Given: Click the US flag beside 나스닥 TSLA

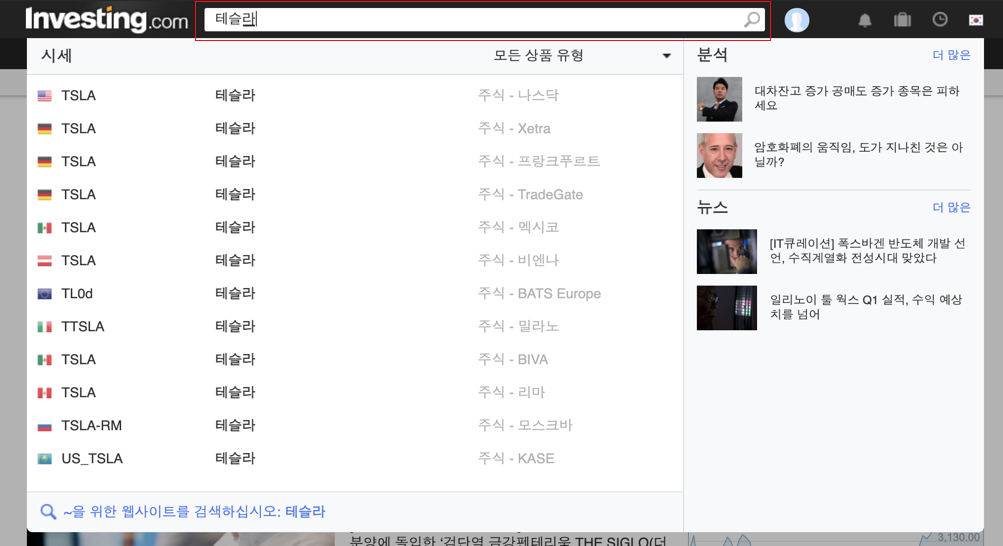Looking at the screenshot, I should tap(45, 96).
